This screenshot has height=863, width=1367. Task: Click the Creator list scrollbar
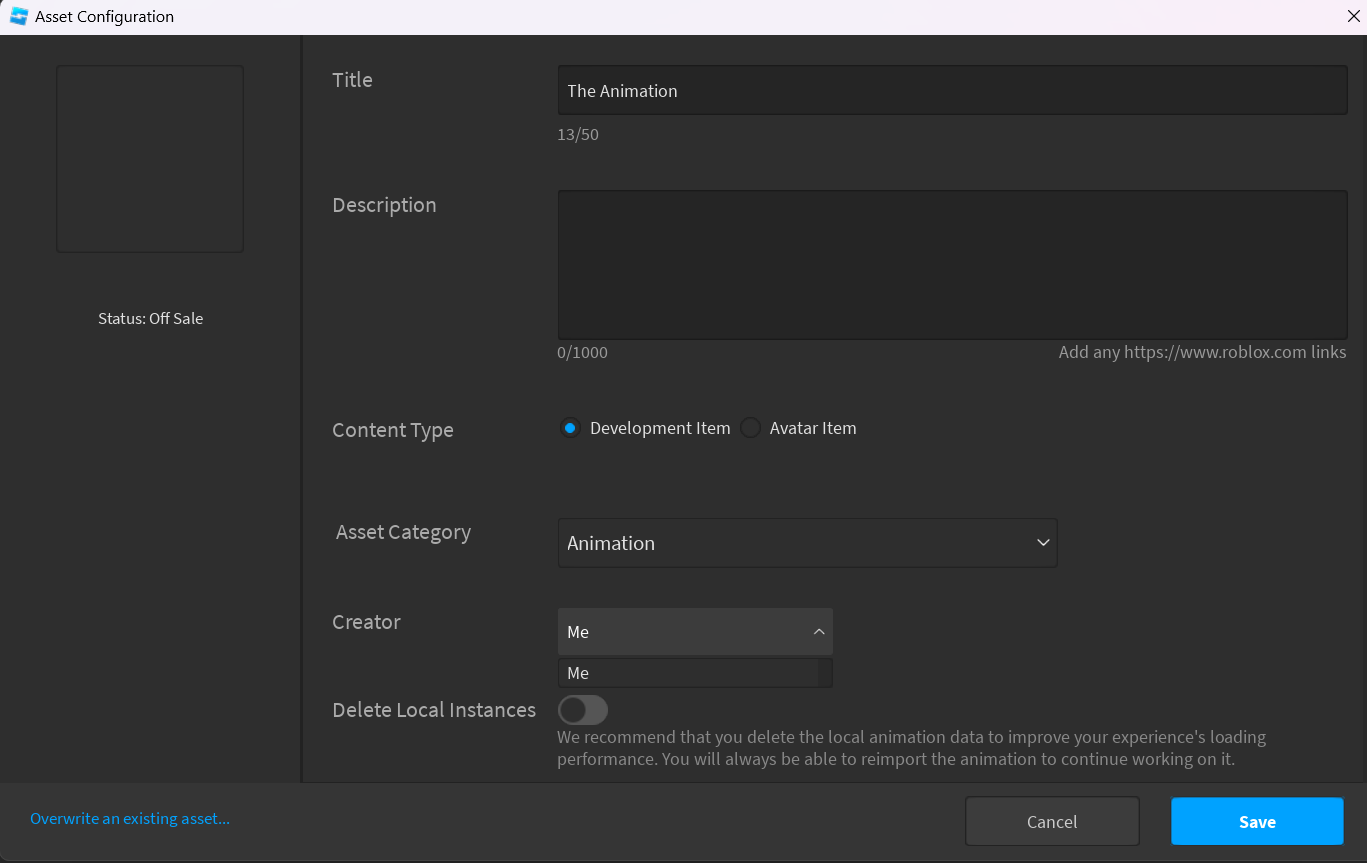pos(825,673)
